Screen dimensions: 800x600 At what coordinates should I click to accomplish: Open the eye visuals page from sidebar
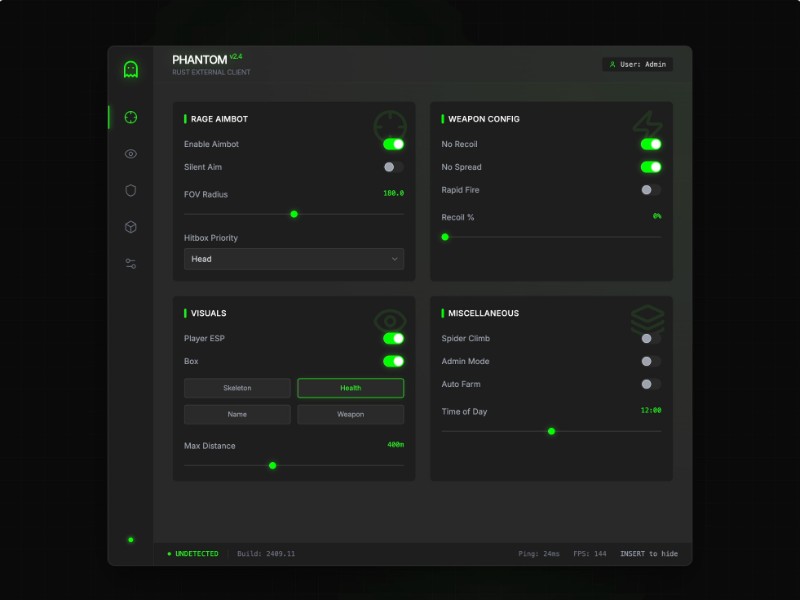(130, 154)
